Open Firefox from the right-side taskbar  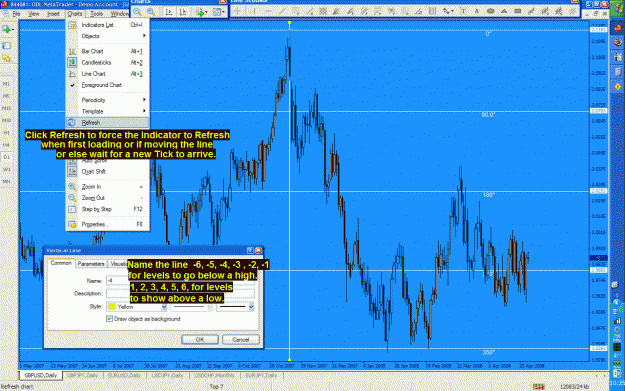coord(618,42)
